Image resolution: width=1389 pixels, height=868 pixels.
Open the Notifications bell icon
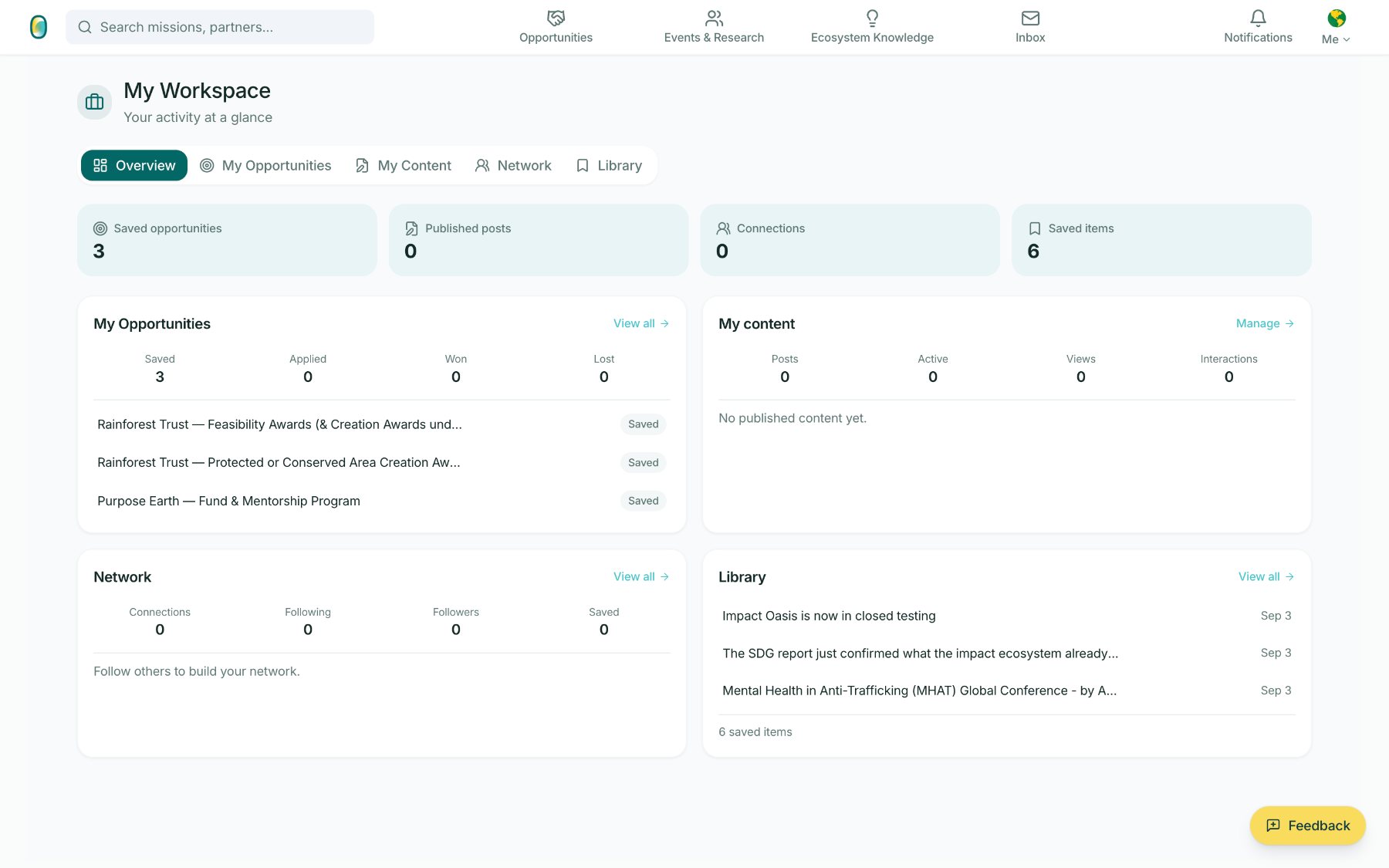click(x=1258, y=18)
